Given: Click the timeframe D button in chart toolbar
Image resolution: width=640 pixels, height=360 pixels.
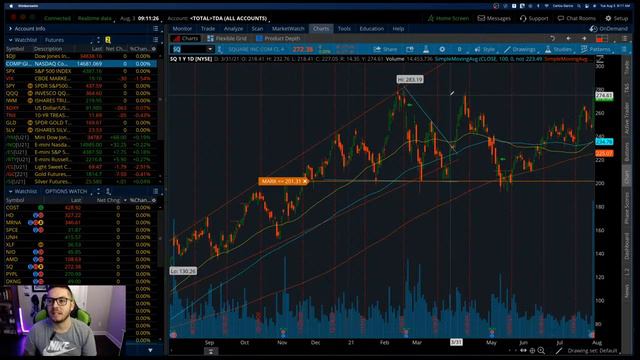Looking at the screenshot, I should click(459, 49).
